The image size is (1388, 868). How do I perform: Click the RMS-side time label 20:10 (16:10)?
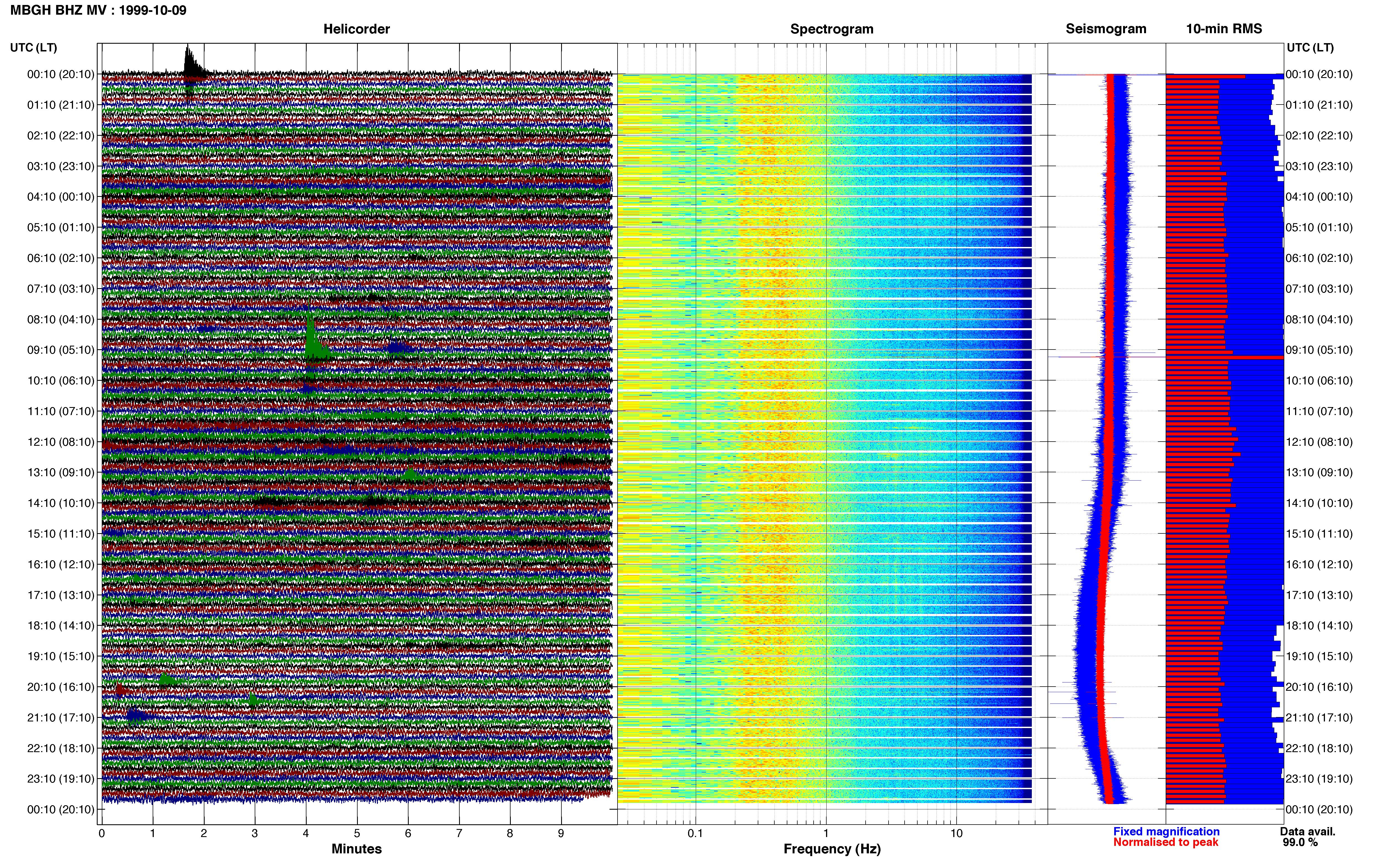pos(1319,687)
